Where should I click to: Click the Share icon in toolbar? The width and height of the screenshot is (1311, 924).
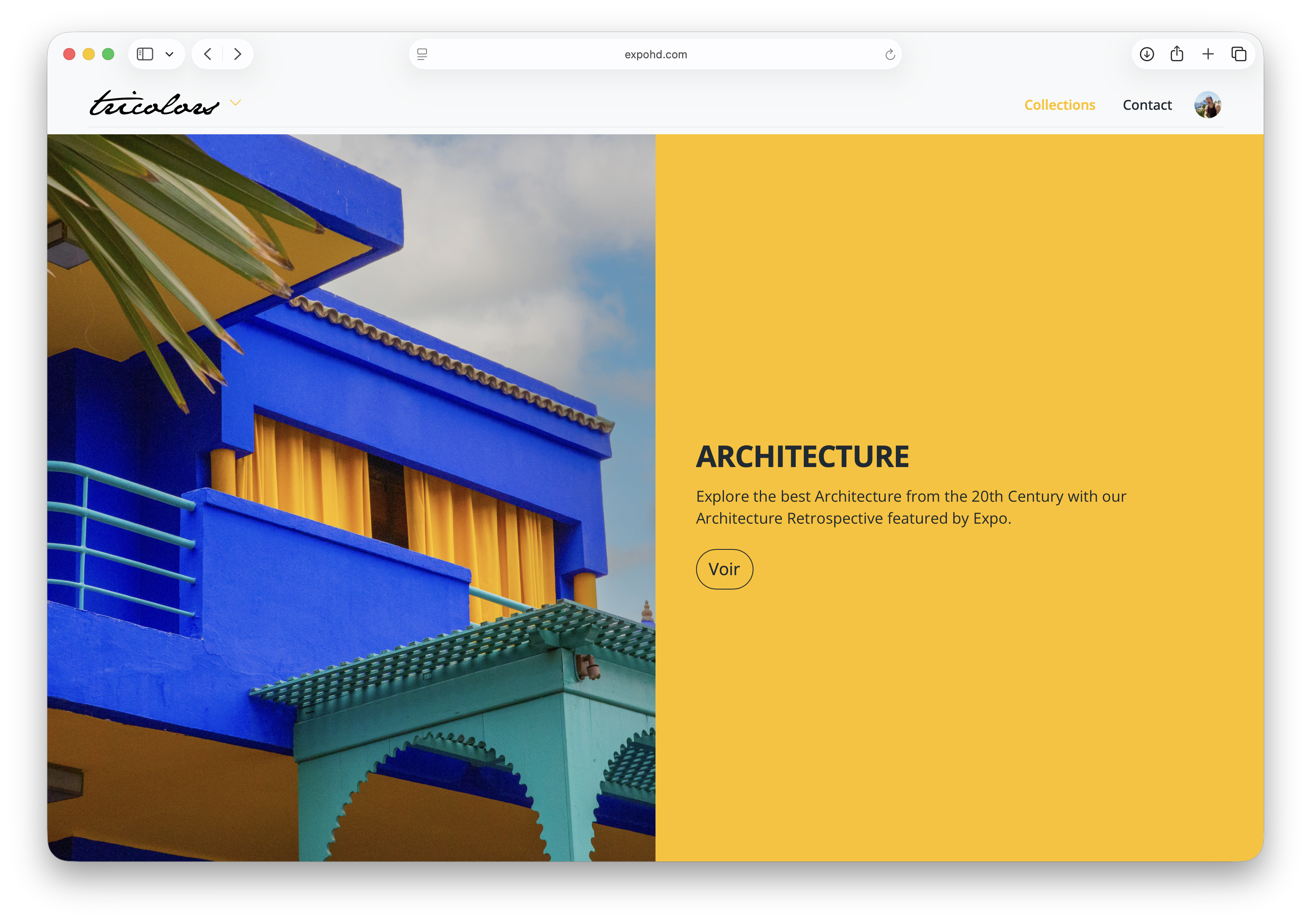pyautogui.click(x=1177, y=54)
